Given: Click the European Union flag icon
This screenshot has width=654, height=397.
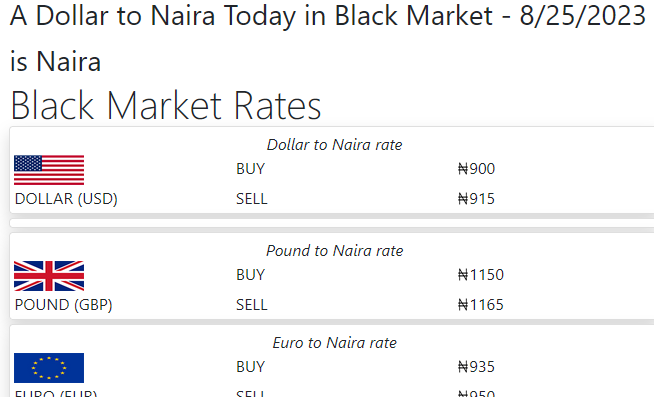Looking at the screenshot, I should click(x=49, y=368).
